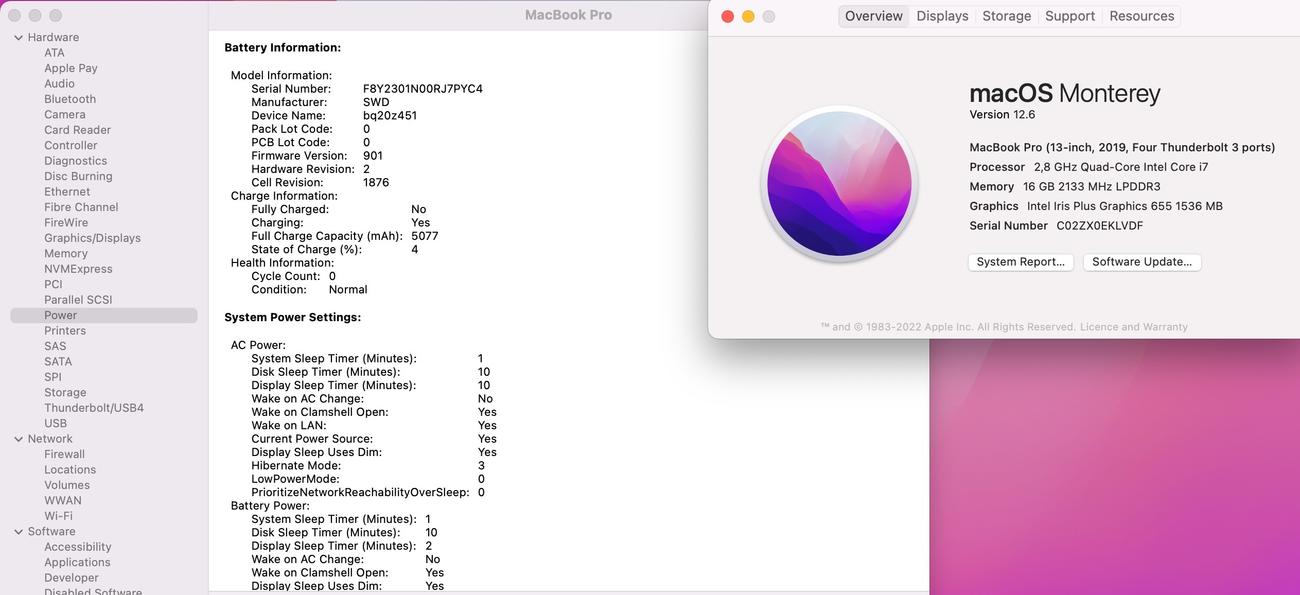Screen dimensions: 1300x595
Task: Select Firewall under Network
Action: (64, 454)
